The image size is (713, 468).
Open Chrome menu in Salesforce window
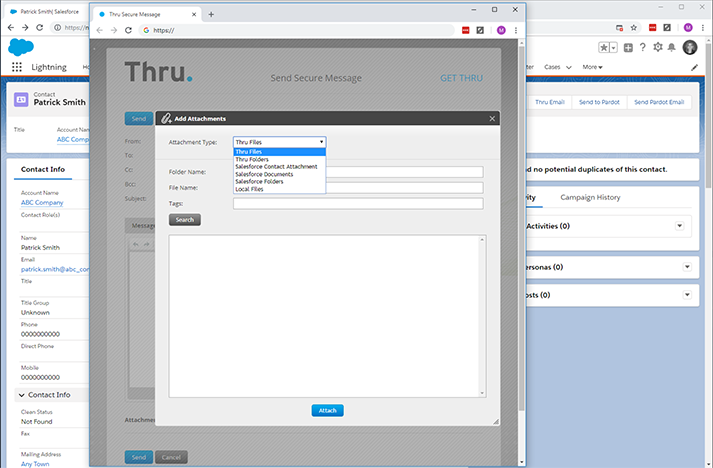click(703, 28)
